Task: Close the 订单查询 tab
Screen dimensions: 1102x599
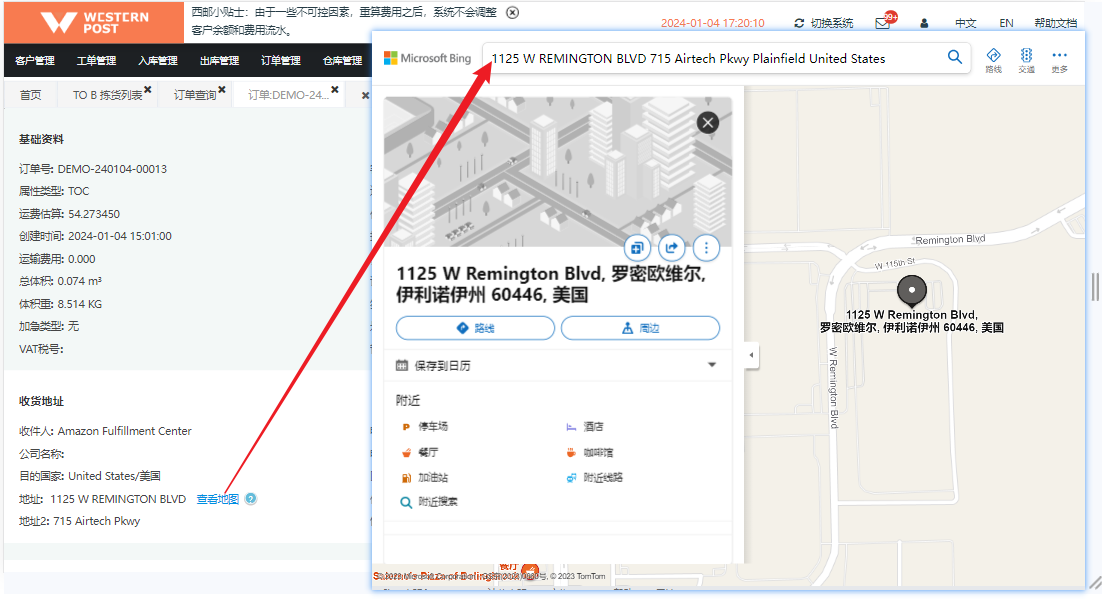Action: point(222,89)
